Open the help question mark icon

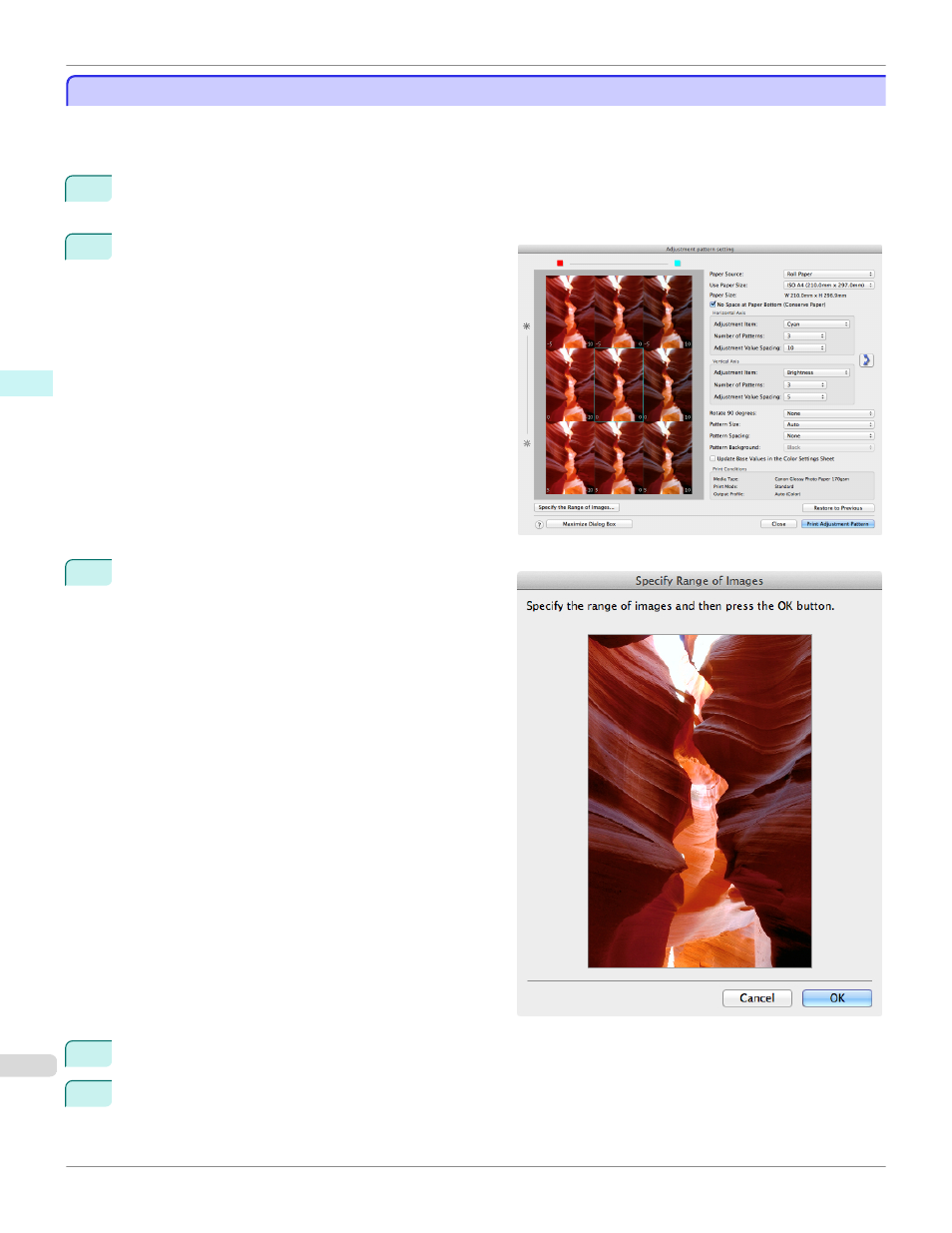pos(539,524)
